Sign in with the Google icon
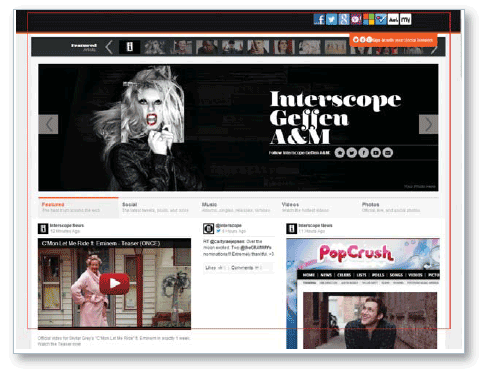The image size is (491, 372). (x=344, y=19)
